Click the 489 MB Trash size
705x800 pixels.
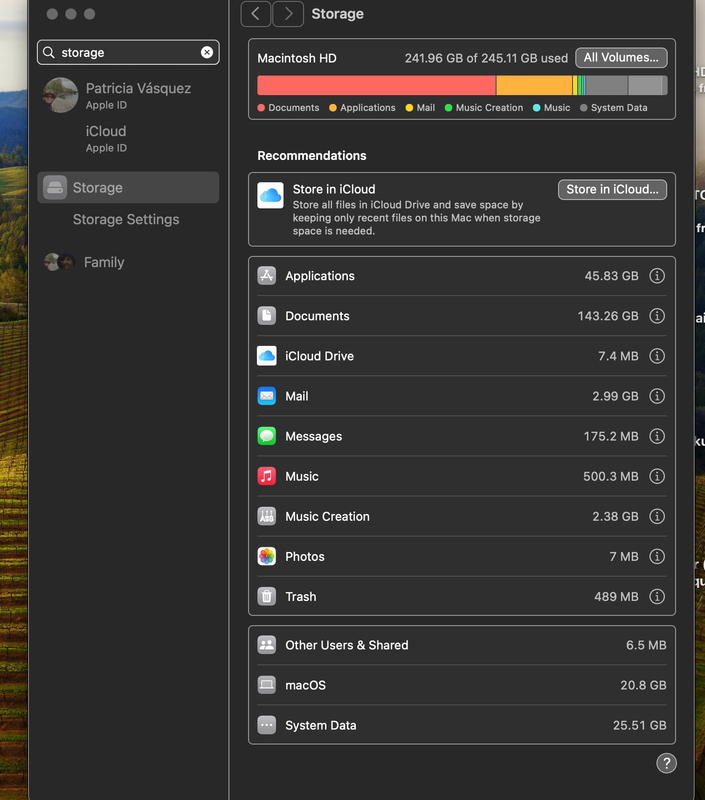tap(616, 596)
